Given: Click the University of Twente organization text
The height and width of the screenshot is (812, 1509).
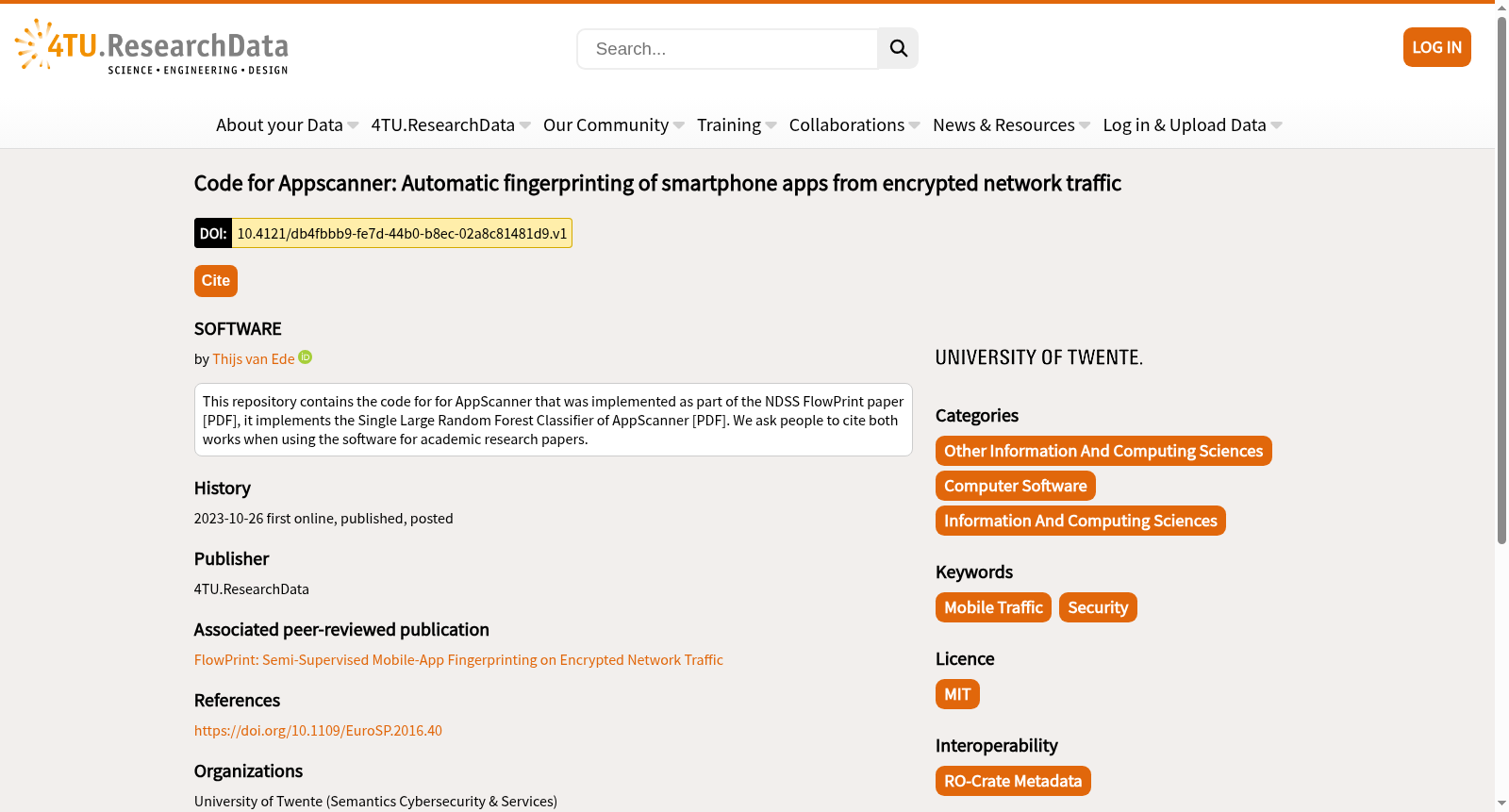Looking at the screenshot, I should click(375, 802).
